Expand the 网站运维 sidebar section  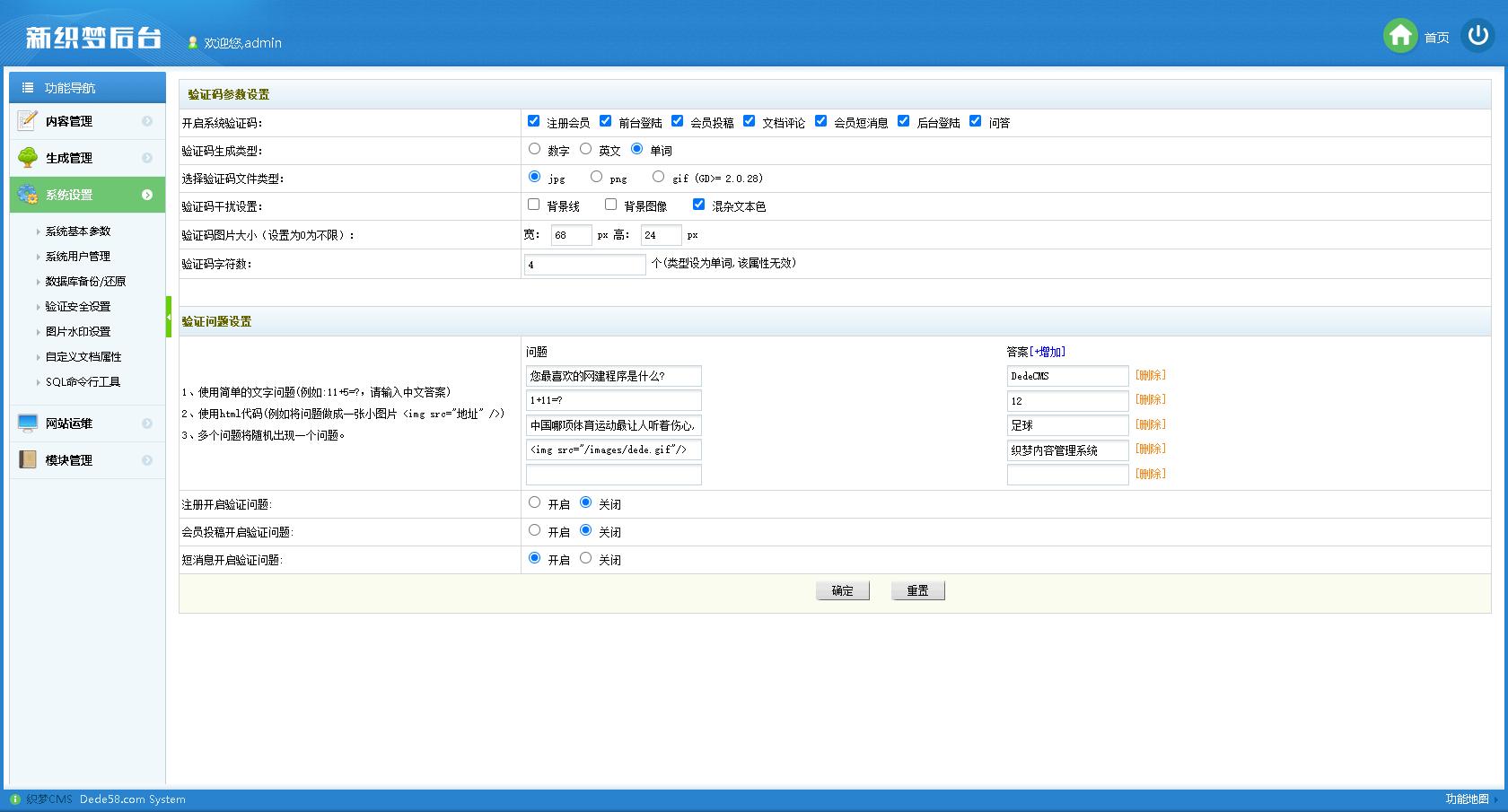[x=148, y=423]
